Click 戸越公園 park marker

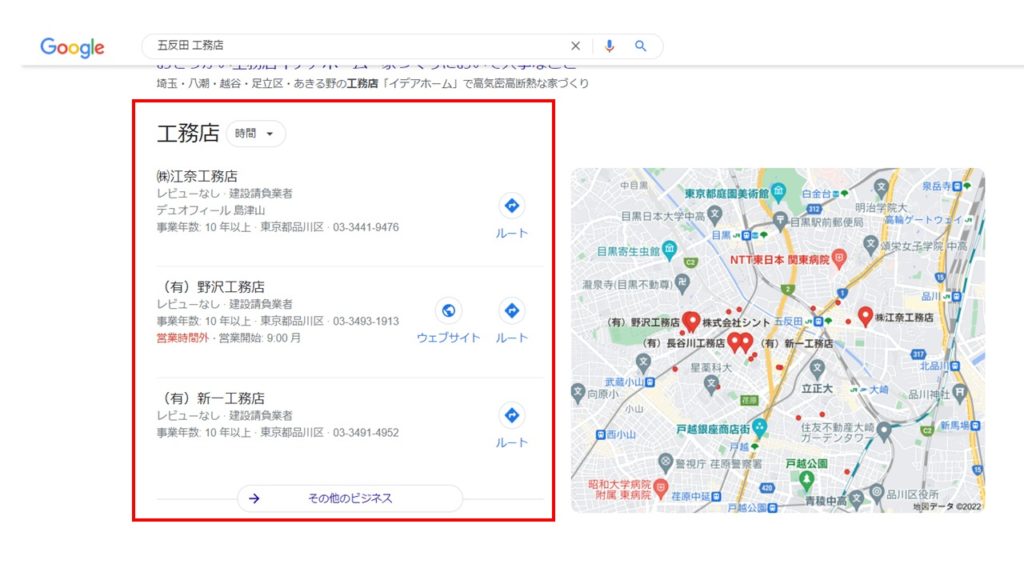click(x=807, y=480)
